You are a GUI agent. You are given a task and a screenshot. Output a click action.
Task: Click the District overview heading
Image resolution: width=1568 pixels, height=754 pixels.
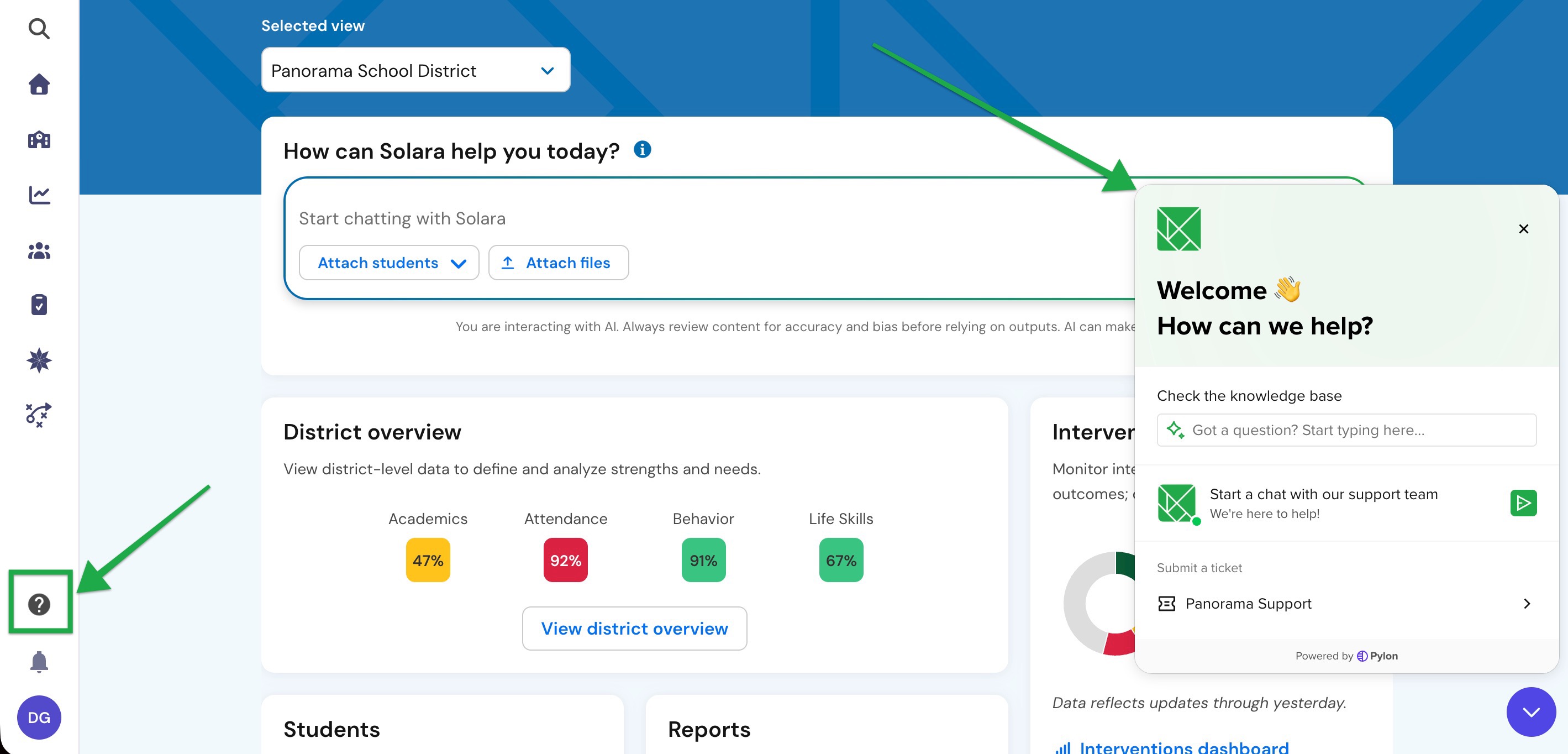click(x=372, y=432)
